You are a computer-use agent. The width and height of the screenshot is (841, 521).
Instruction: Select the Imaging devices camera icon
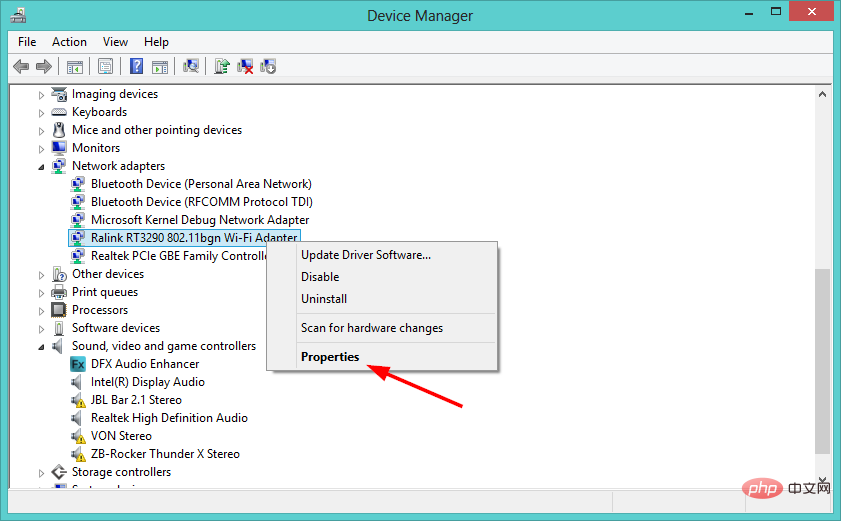[59, 94]
